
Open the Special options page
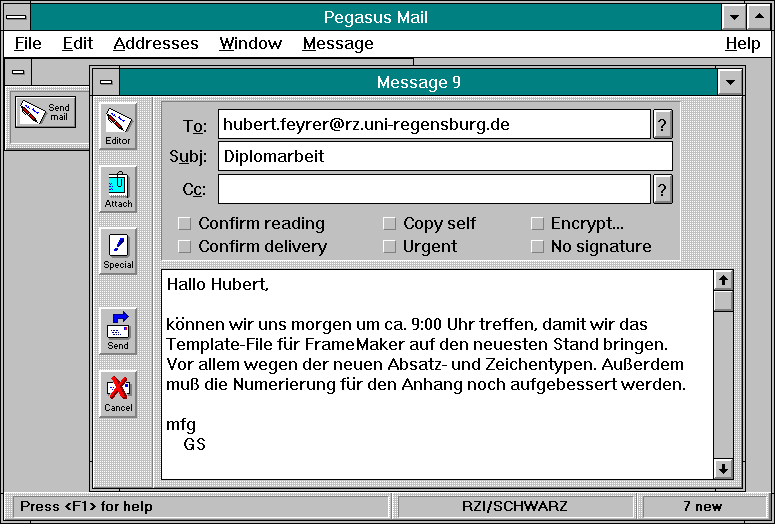tap(118, 251)
